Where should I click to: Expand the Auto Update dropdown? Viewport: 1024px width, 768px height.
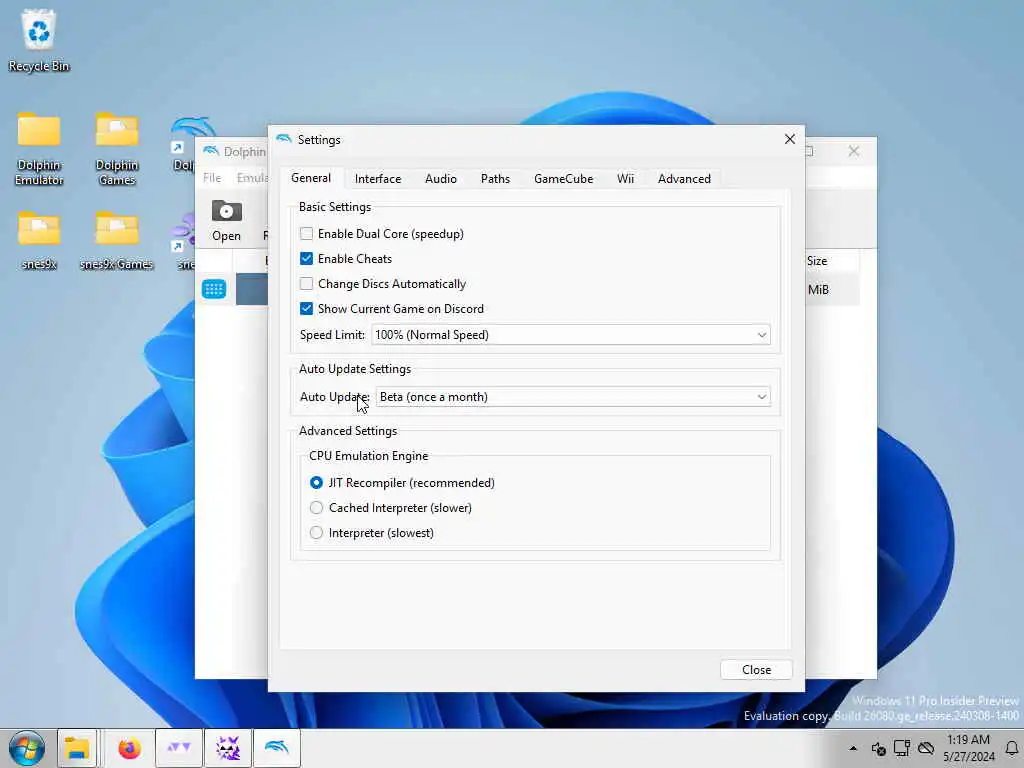(573, 396)
